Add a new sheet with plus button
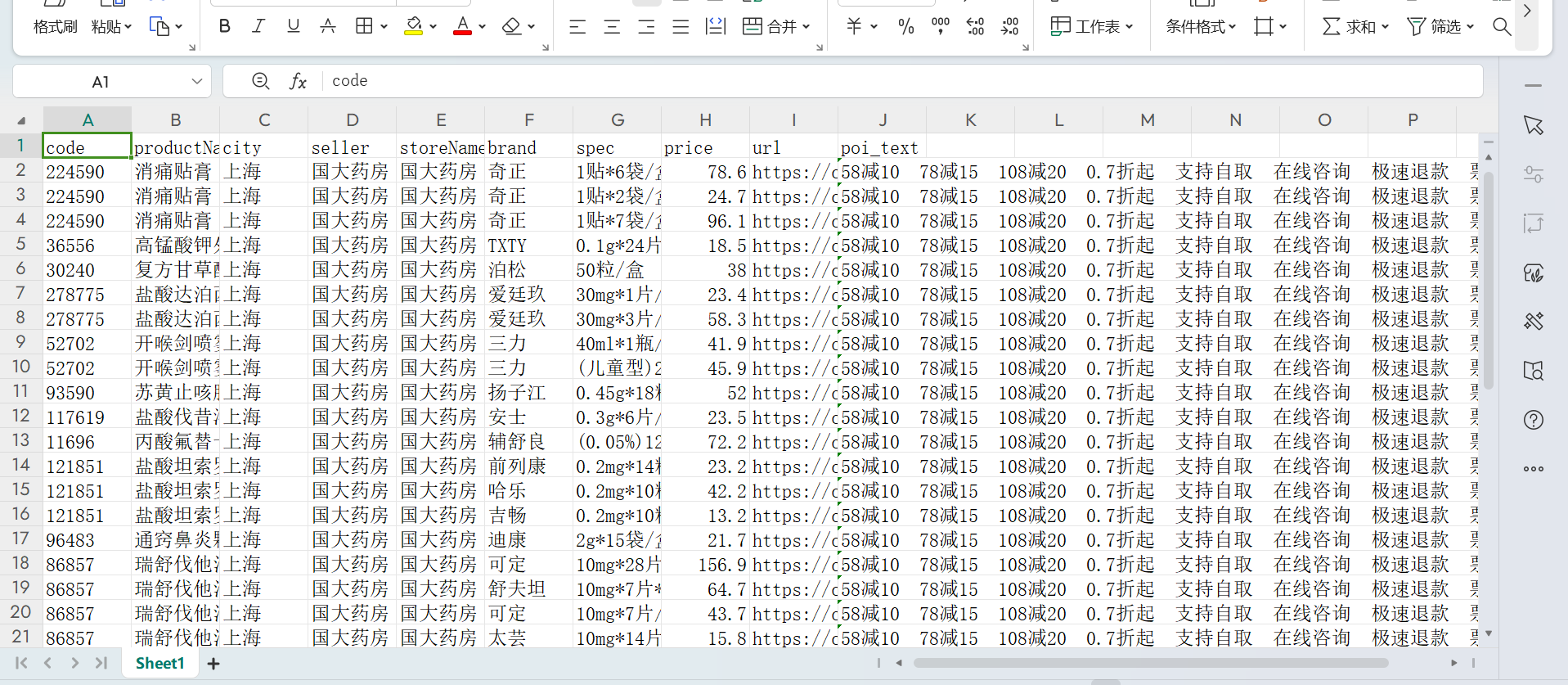 213,664
